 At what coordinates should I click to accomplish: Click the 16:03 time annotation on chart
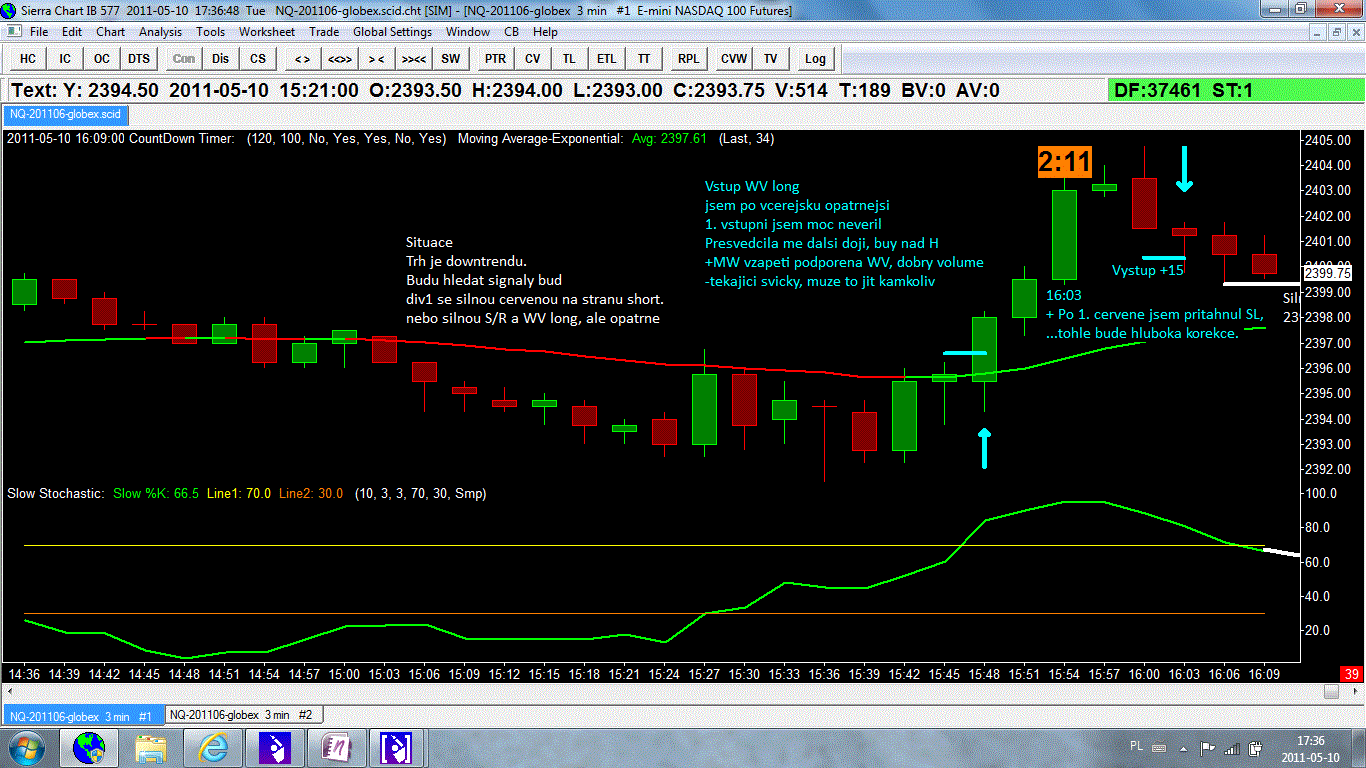pos(1064,296)
